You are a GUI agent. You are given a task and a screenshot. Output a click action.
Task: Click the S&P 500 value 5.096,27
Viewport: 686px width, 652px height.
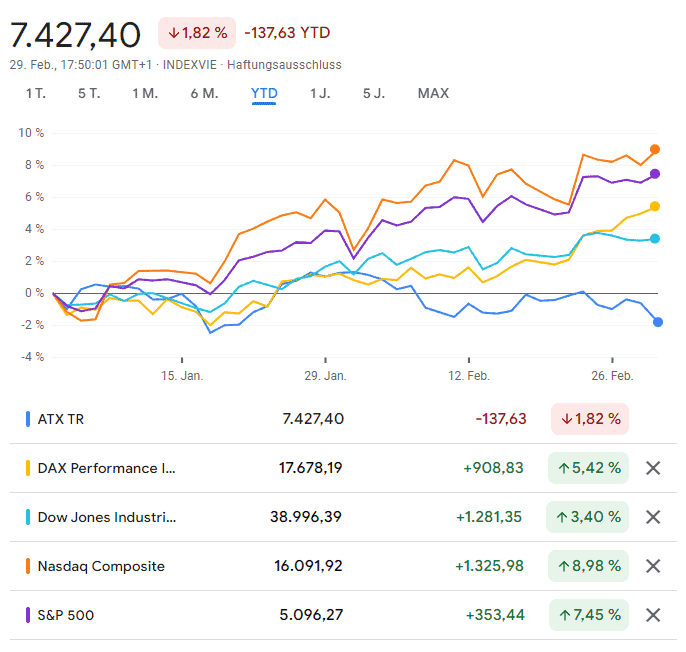point(311,615)
